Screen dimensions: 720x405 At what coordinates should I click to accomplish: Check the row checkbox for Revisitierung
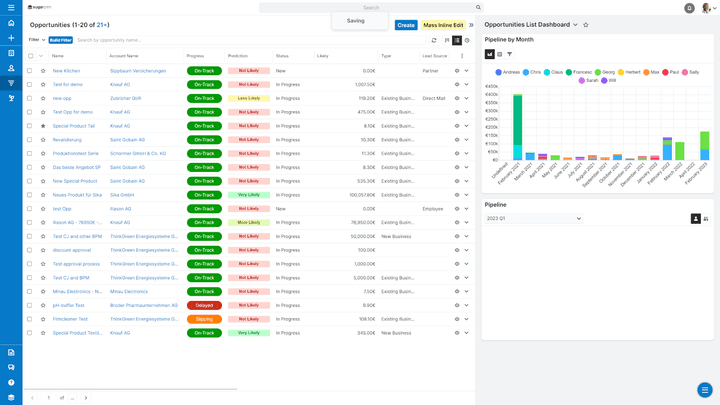click(x=30, y=140)
